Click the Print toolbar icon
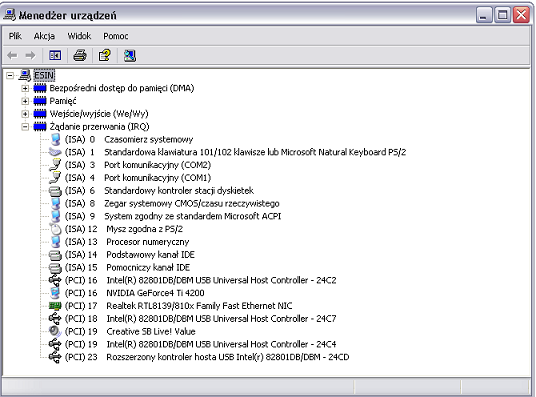The width and height of the screenshot is (536, 397). pyautogui.click(x=80, y=55)
